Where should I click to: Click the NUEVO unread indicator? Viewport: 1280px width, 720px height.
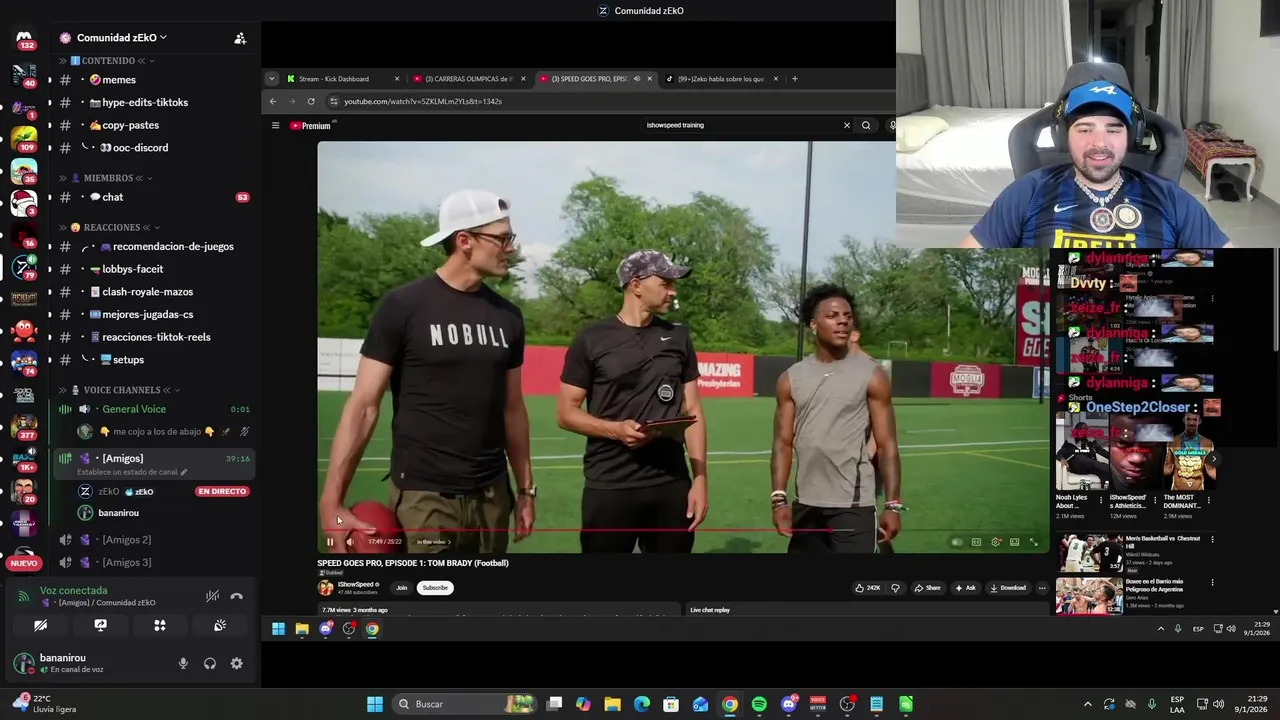point(24,563)
